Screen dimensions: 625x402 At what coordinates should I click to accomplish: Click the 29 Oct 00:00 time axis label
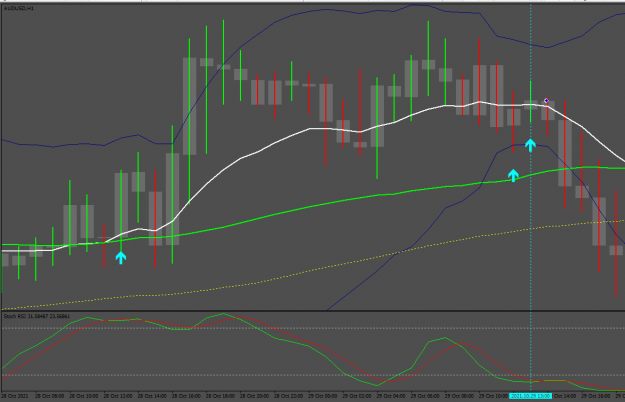[x=323, y=396]
